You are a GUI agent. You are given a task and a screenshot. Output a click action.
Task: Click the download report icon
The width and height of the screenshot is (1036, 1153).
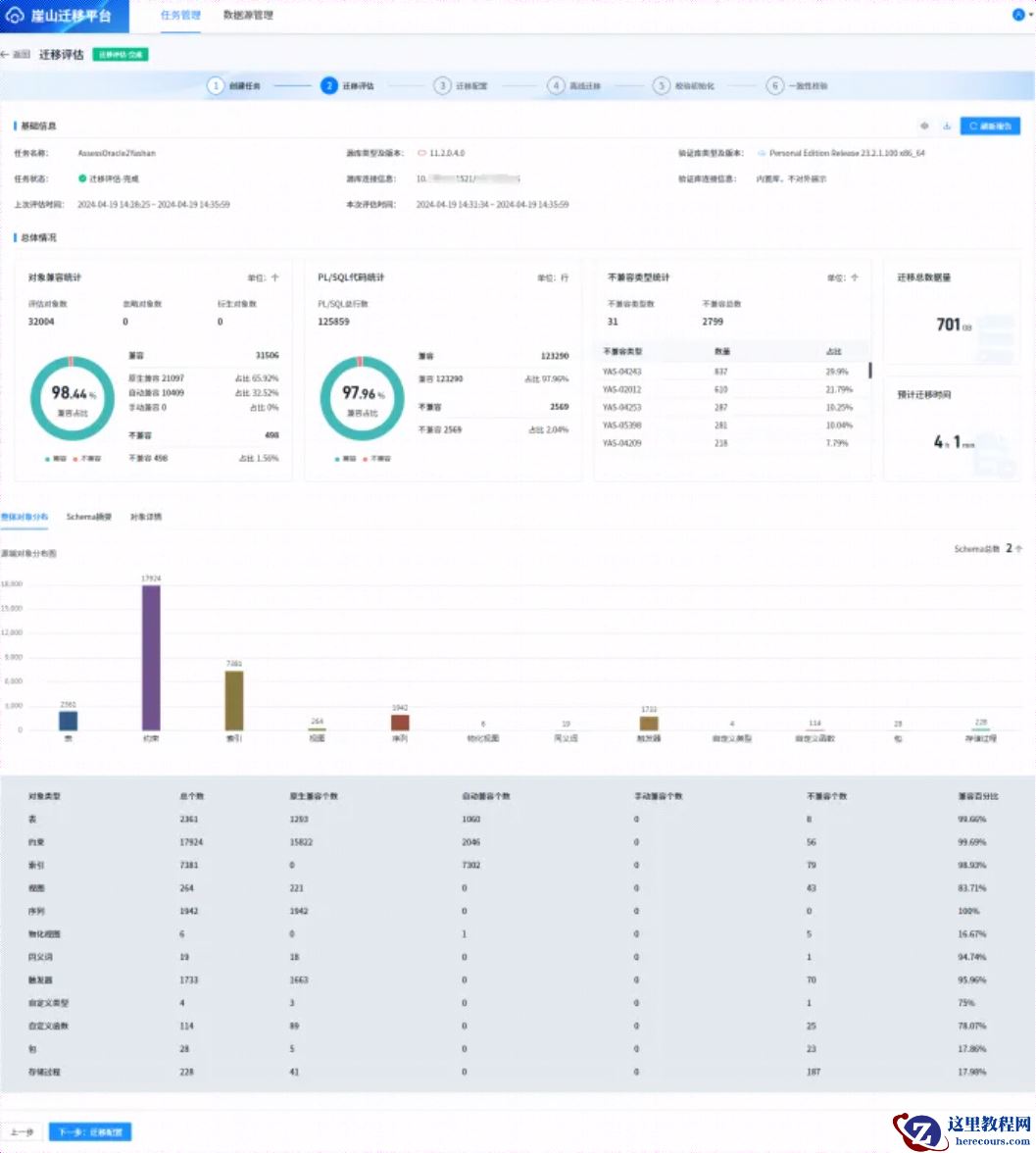tap(947, 125)
